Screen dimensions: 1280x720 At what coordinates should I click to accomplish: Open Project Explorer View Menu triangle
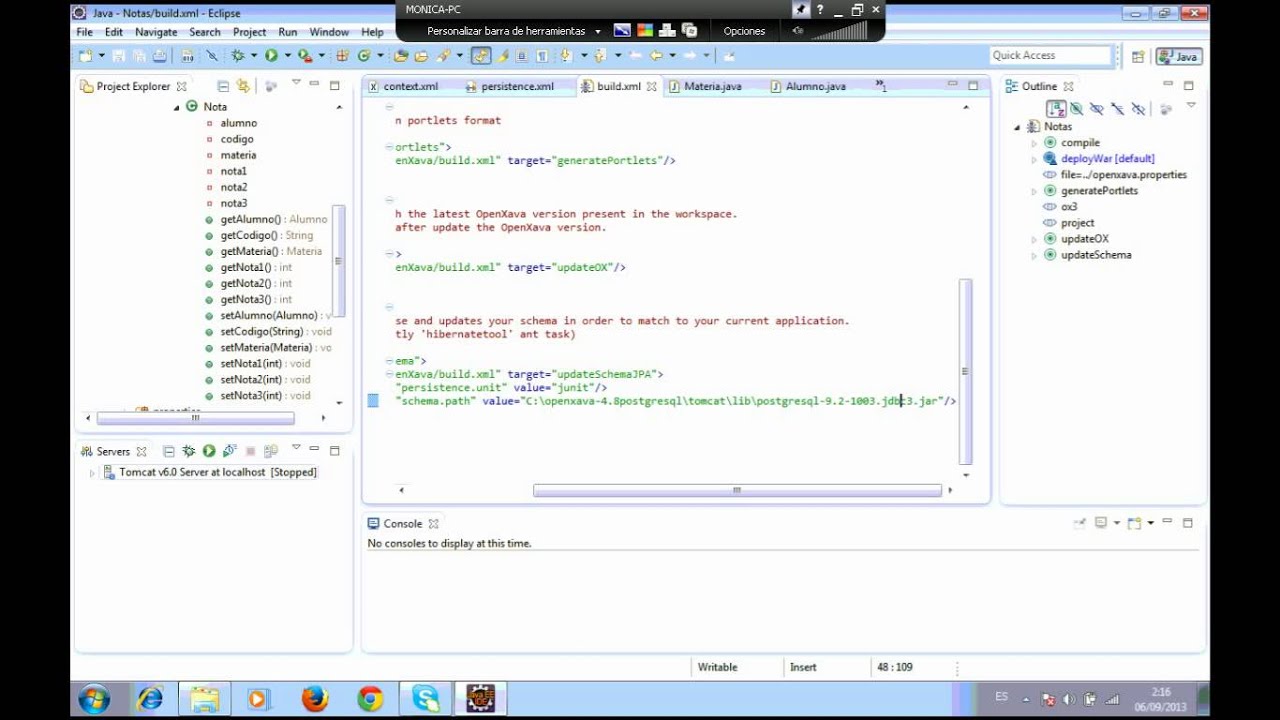pos(296,82)
